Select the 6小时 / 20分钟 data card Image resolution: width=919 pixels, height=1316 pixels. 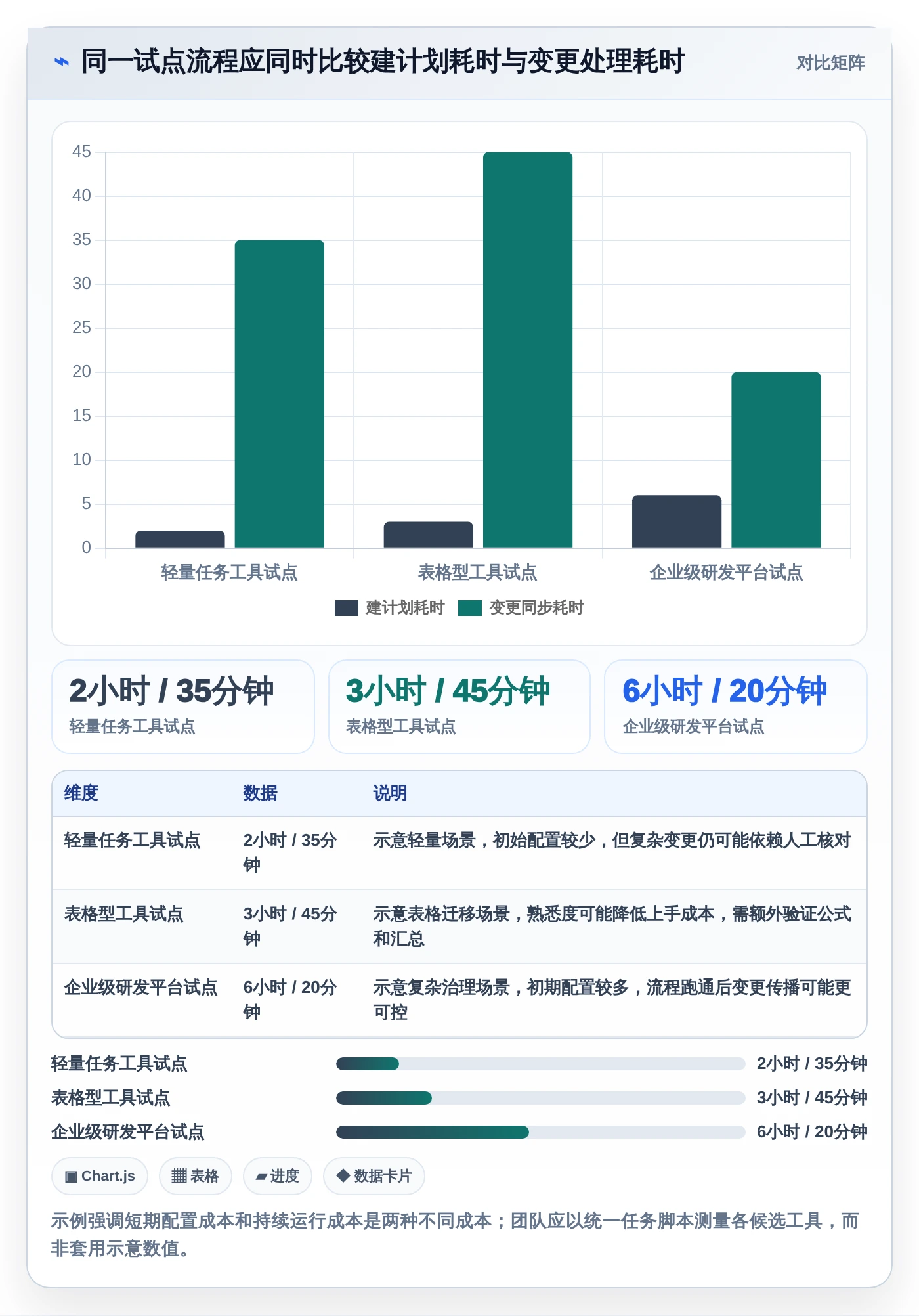736,707
